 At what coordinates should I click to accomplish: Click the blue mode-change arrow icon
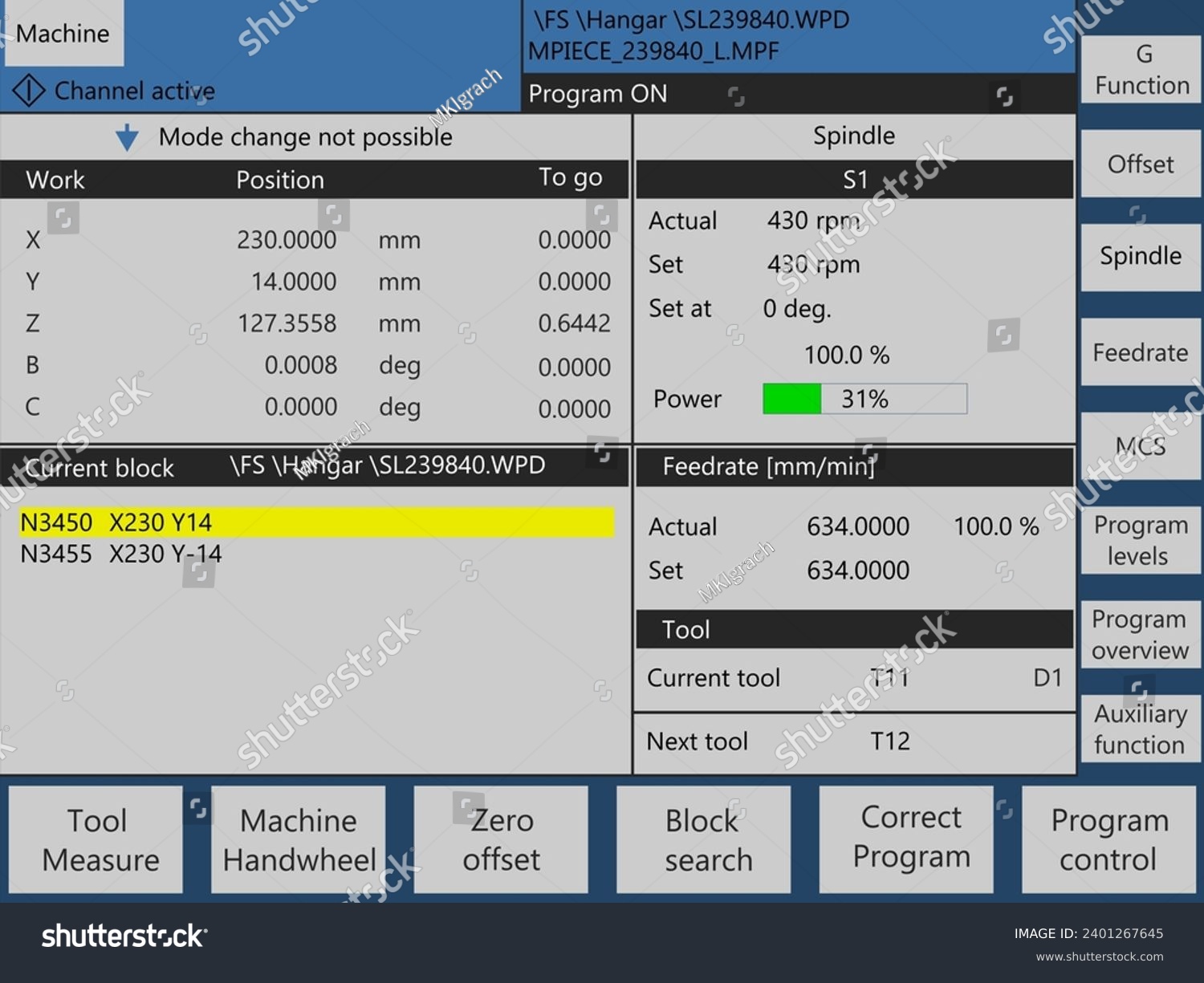pyautogui.click(x=126, y=136)
